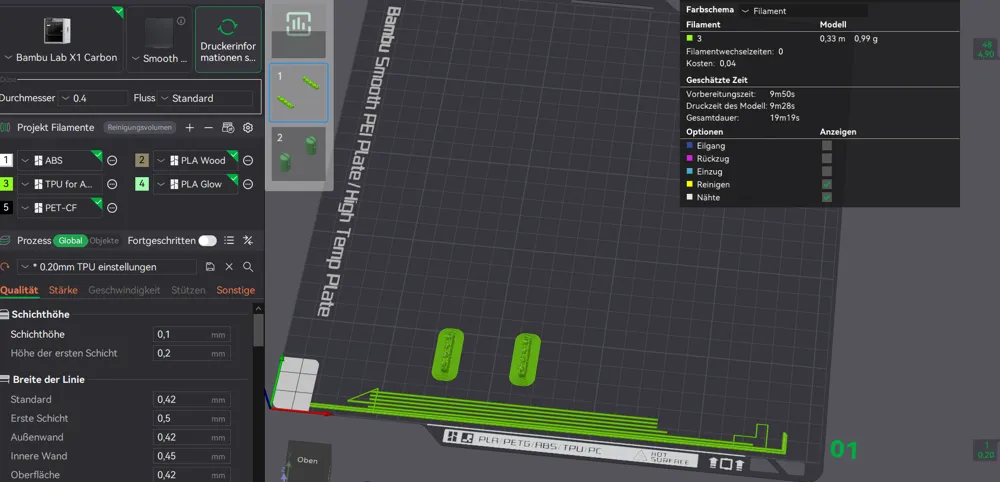Click the Innere Wand line width field
Viewport: 1000px width, 482px height.
click(191, 456)
